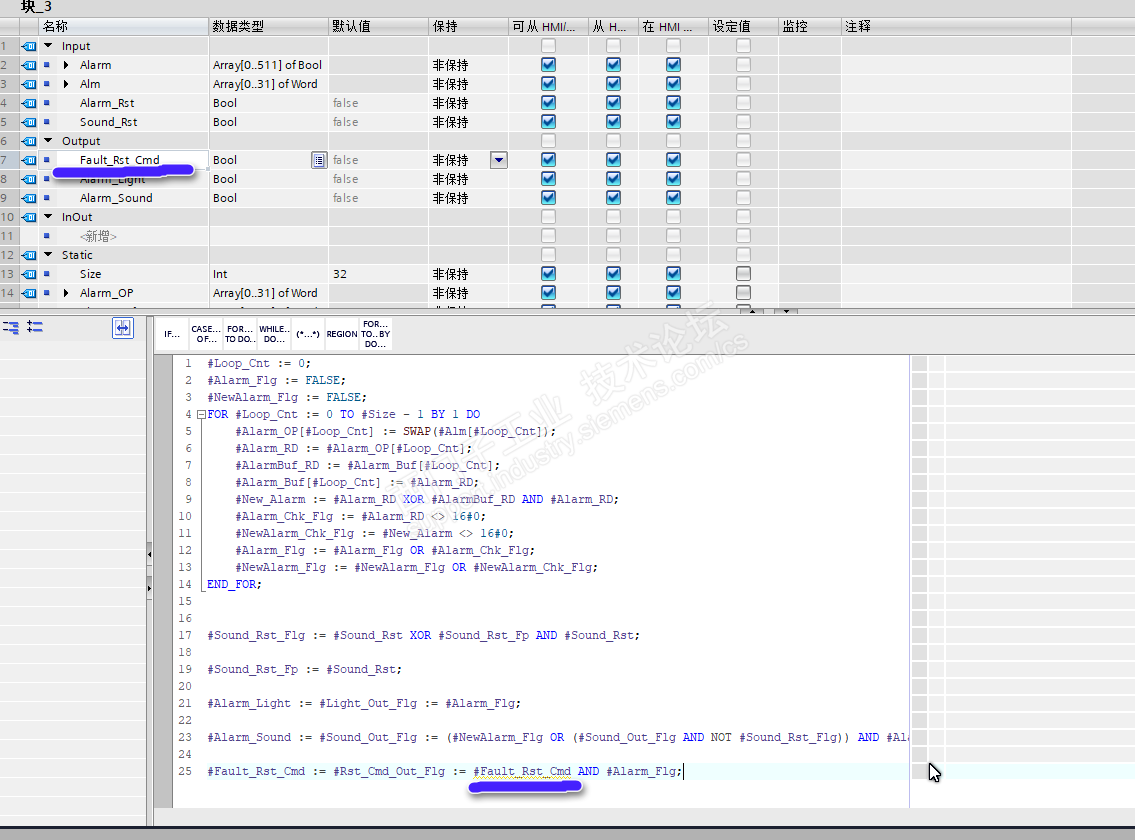Screen dimensions: 1135x840
Task: Click the left pane collapse arrow handle
Action: tap(149, 554)
